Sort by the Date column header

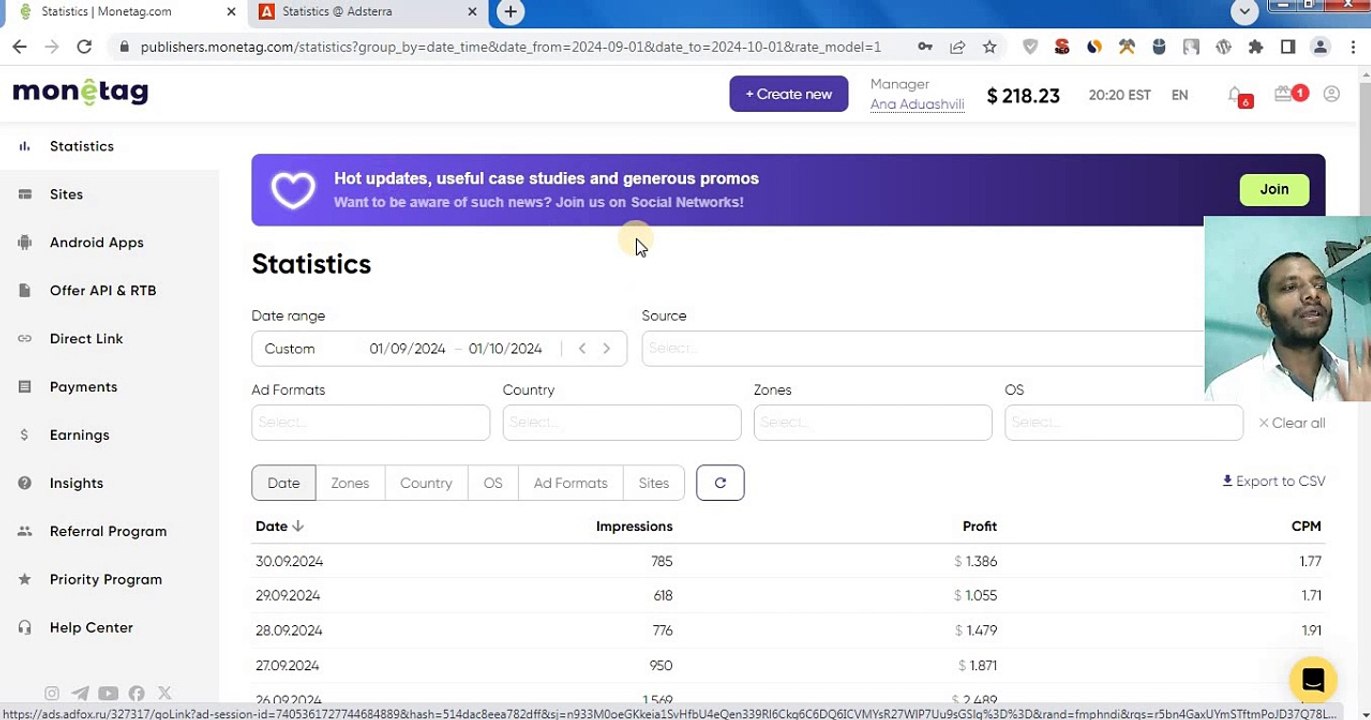pyautogui.click(x=279, y=526)
